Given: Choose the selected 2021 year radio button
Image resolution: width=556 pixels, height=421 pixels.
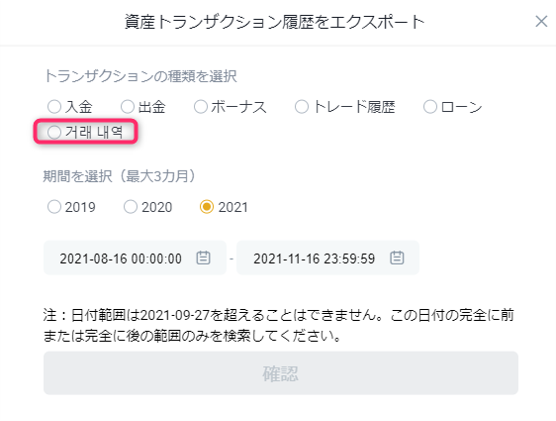Looking at the screenshot, I should 207,207.
